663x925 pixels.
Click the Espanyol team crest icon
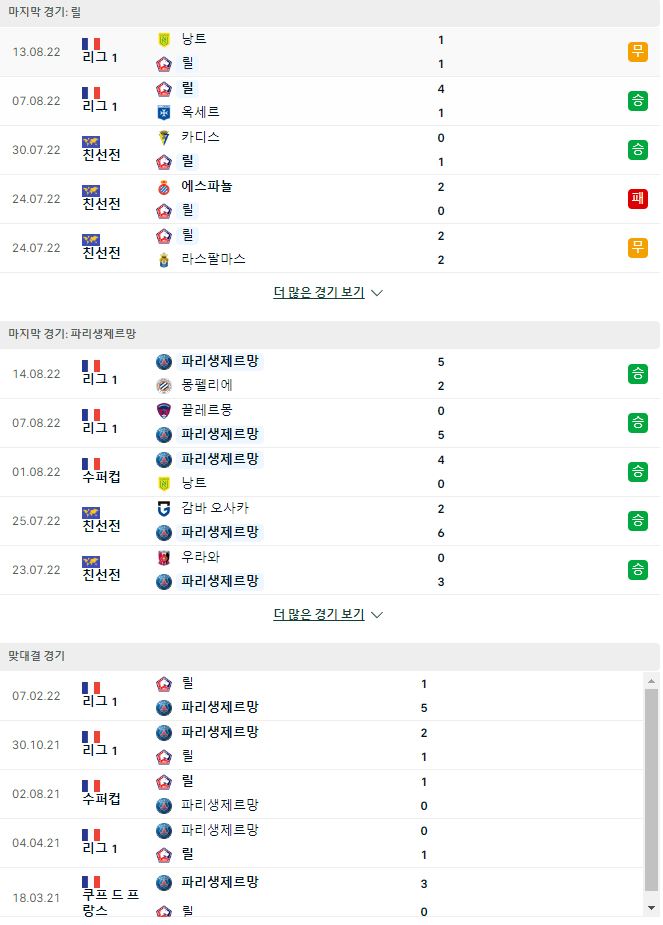tap(164, 186)
